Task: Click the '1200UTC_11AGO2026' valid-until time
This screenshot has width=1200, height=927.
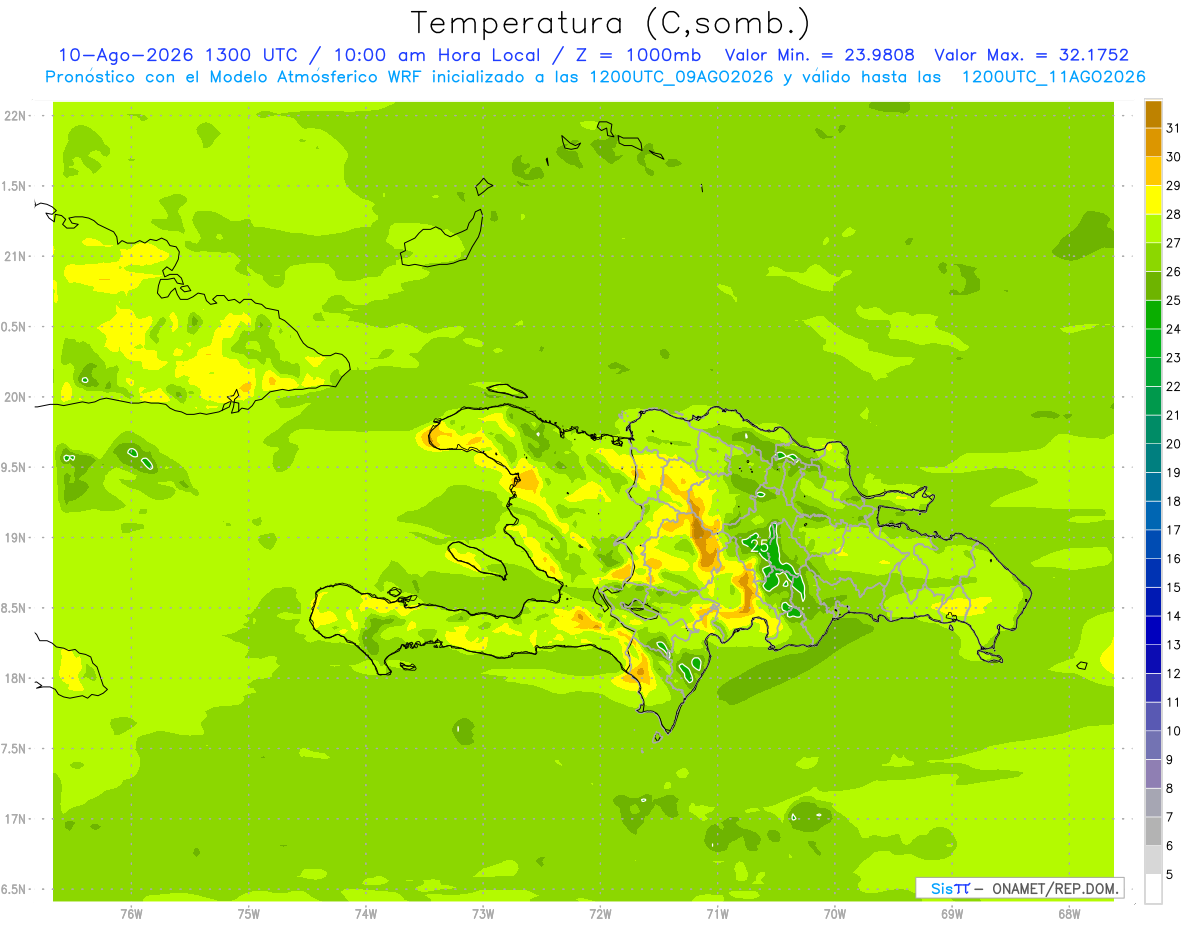Action: point(1053,77)
